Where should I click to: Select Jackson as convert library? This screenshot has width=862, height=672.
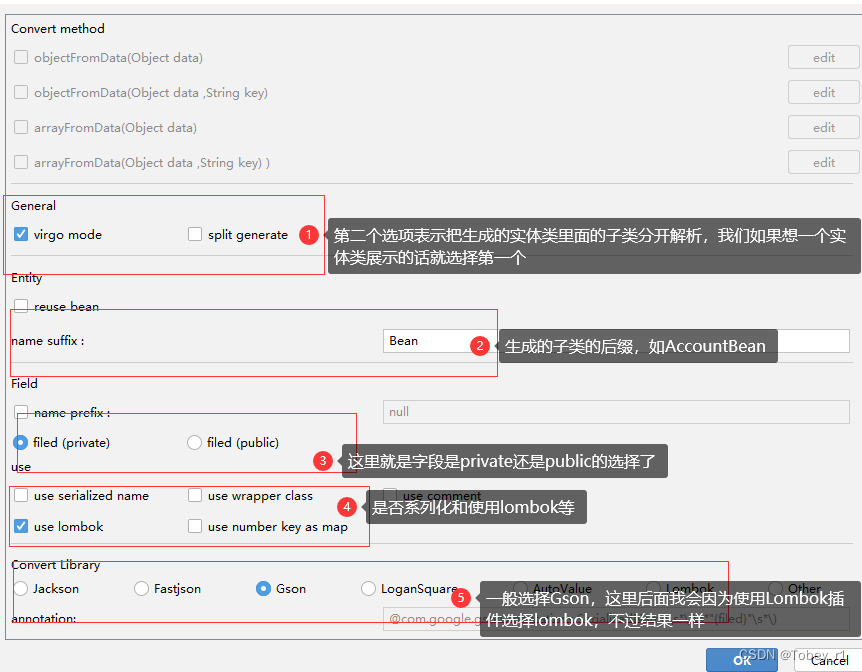(20, 588)
